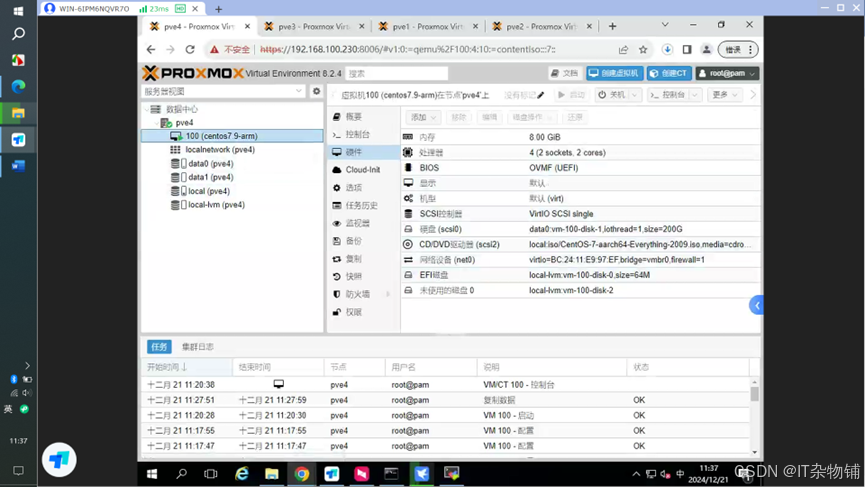865x487 pixels.
Task: Open the 任务历史 task history item
Action: 363,205
